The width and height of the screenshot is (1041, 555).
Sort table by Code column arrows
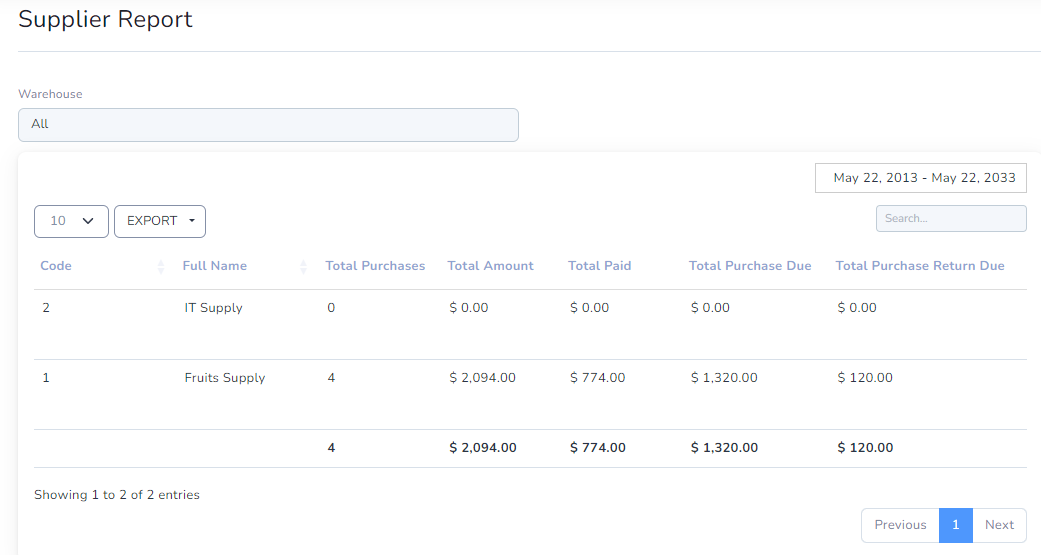pyautogui.click(x=161, y=266)
